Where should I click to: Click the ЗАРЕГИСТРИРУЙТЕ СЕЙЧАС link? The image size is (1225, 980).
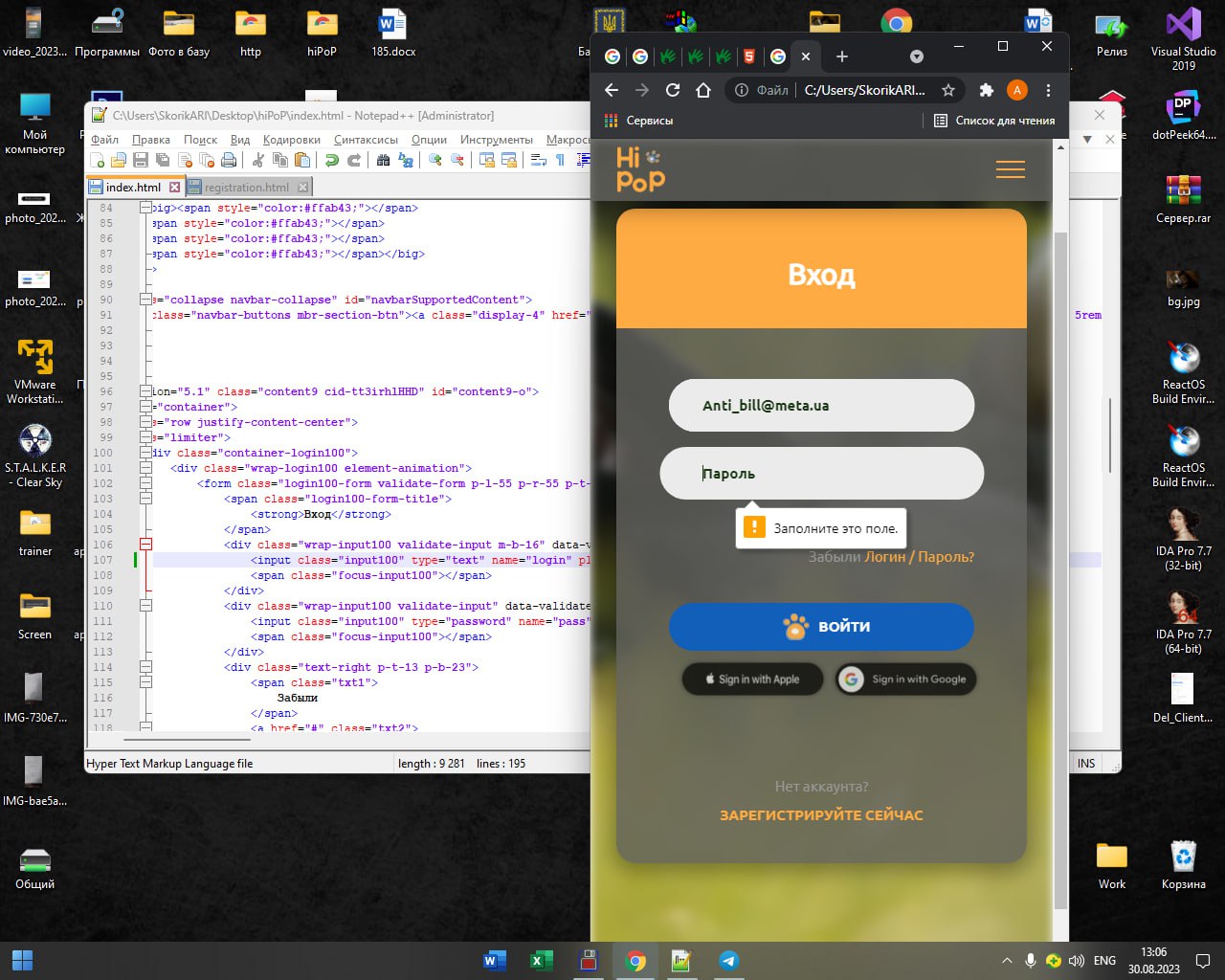coord(821,815)
